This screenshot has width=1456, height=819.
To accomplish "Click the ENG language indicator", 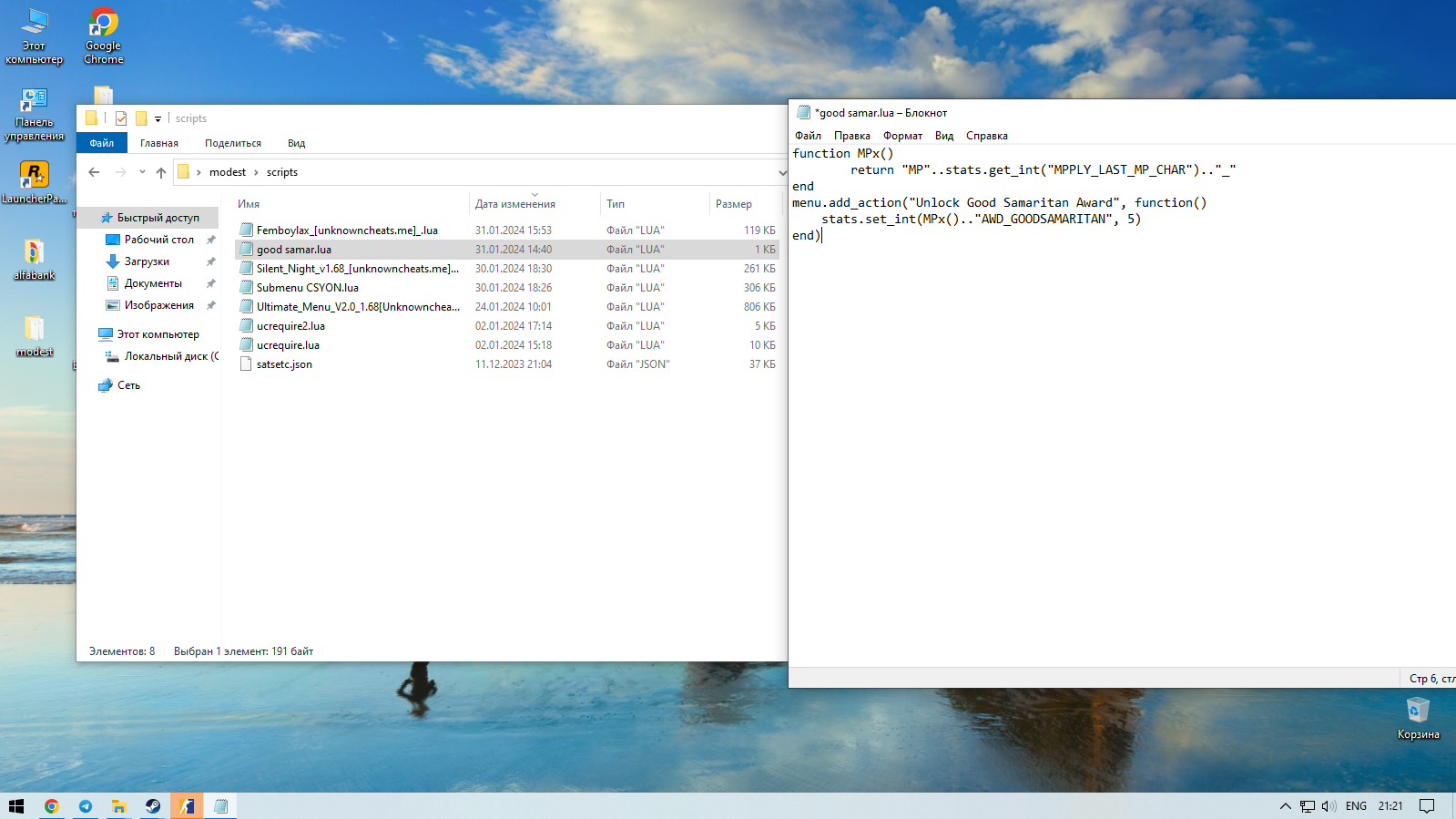I will click(1356, 806).
